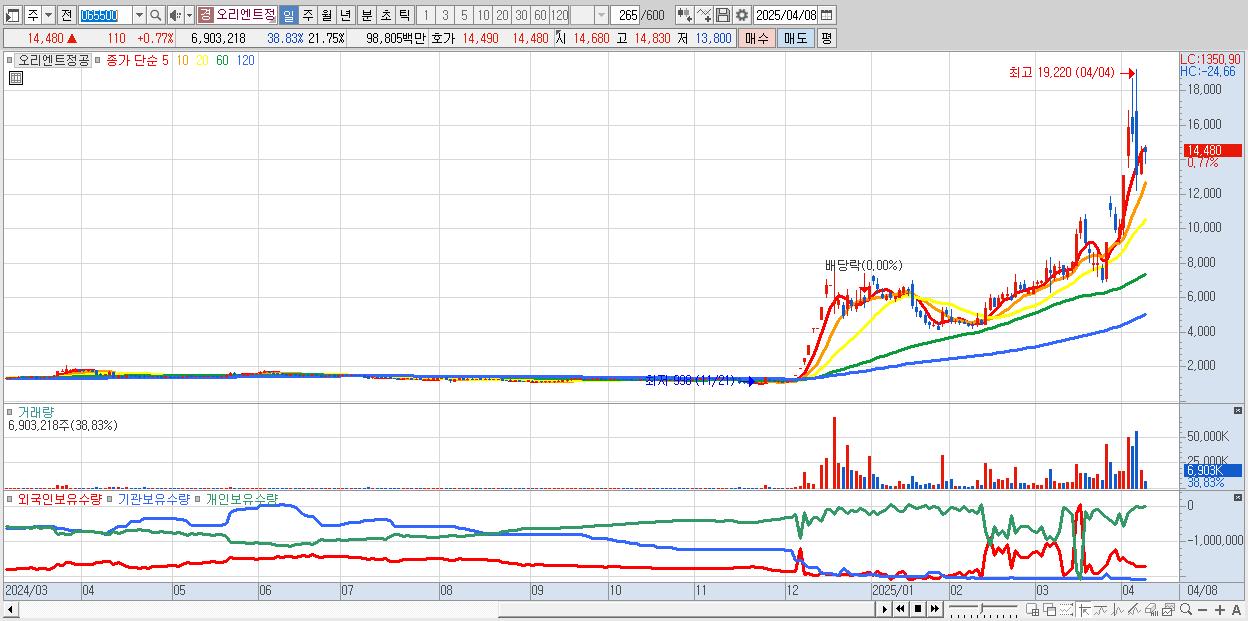Click the 전 button beside stock code

click(x=66, y=15)
